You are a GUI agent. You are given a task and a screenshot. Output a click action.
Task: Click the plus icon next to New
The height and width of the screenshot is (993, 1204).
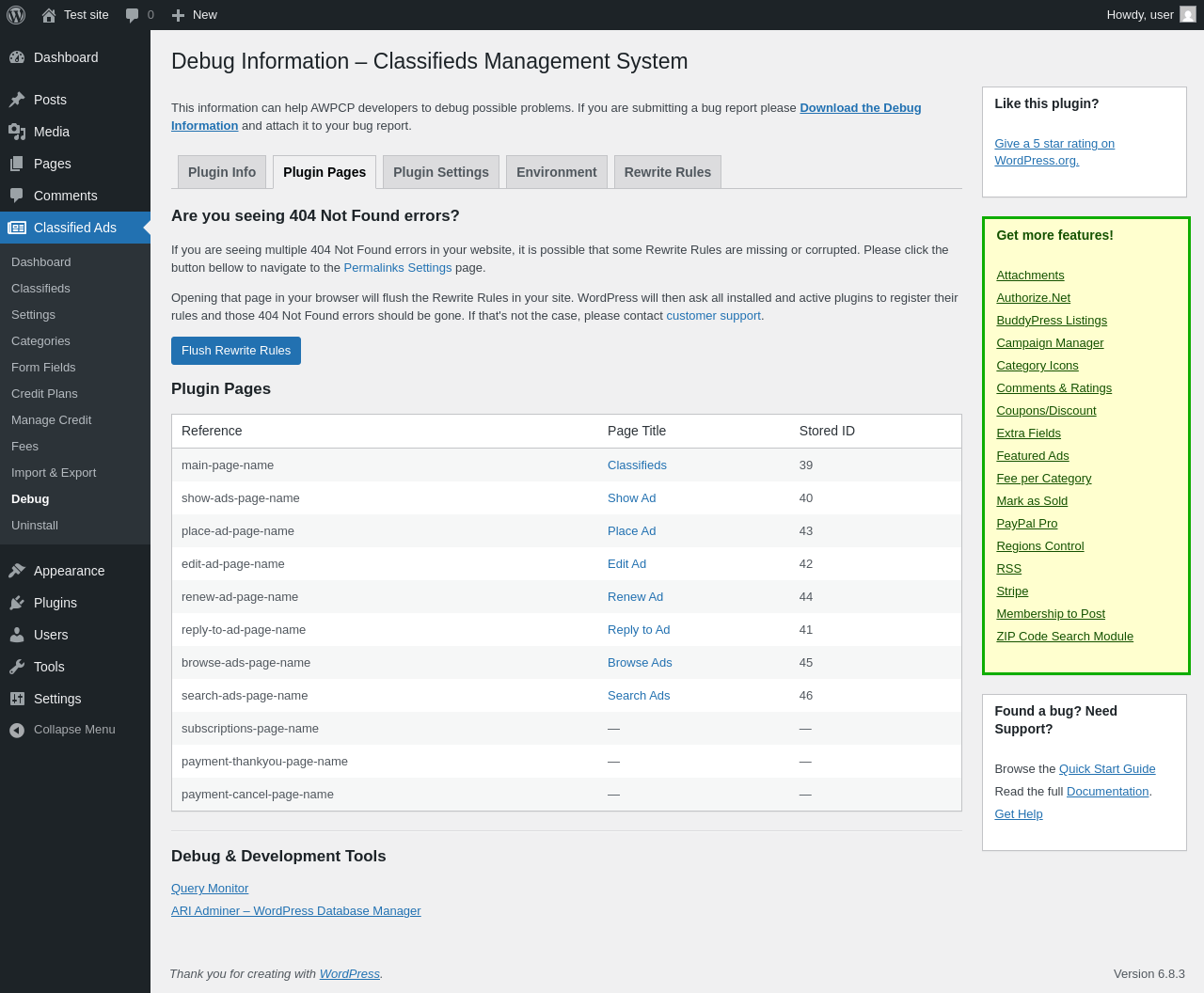point(178,15)
